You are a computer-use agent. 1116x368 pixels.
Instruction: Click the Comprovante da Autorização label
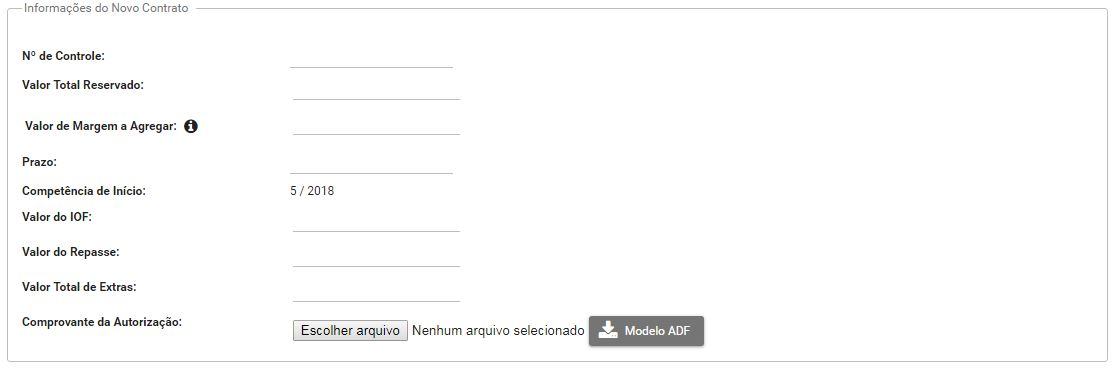click(102, 322)
